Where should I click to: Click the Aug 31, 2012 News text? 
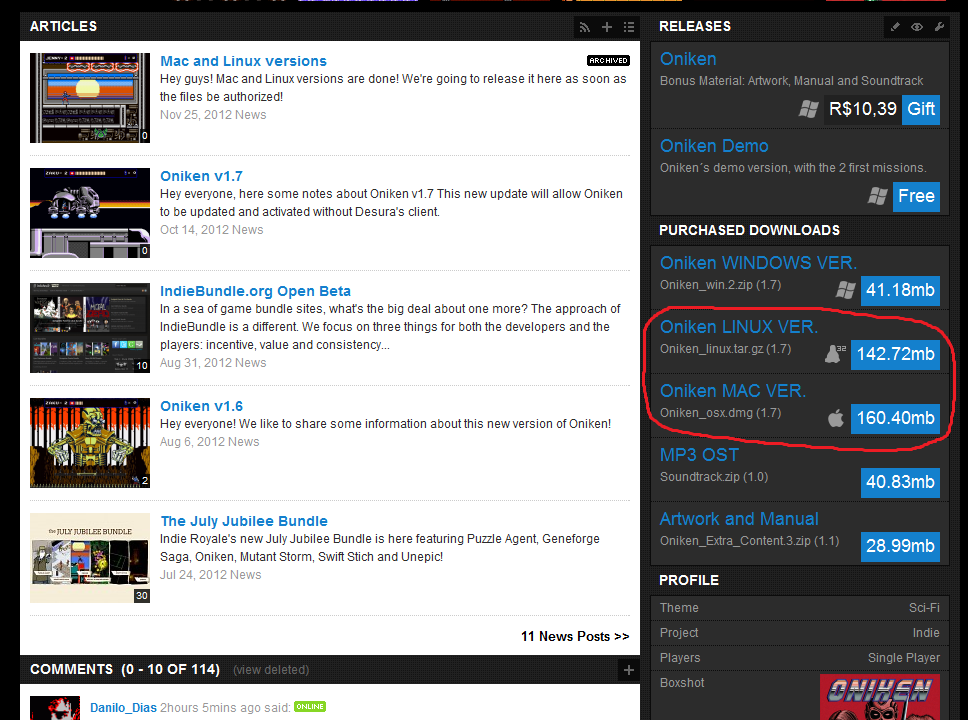pyautogui.click(x=213, y=363)
